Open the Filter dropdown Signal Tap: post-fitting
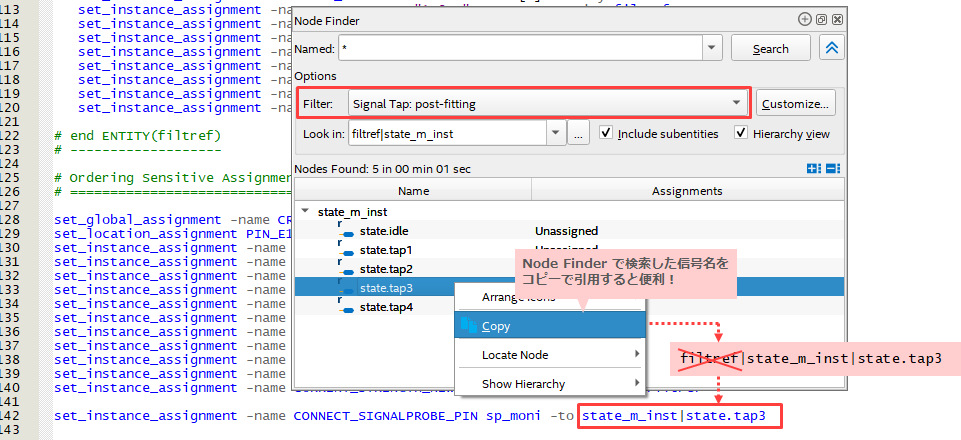 tap(546, 104)
